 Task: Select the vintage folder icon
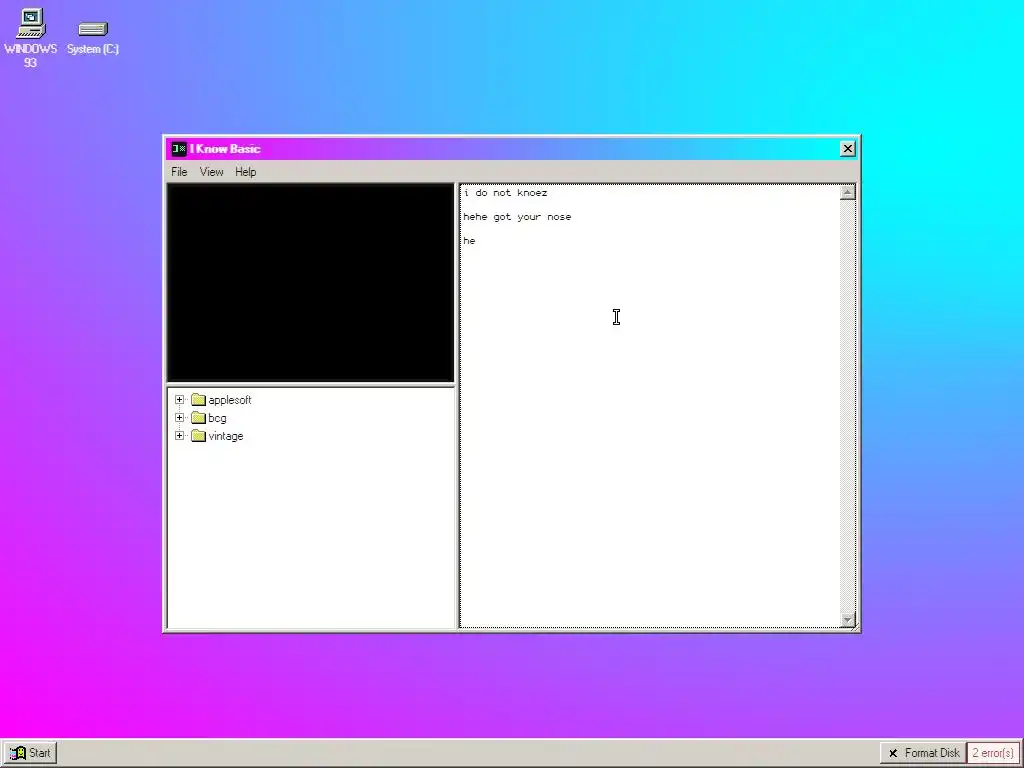199,436
